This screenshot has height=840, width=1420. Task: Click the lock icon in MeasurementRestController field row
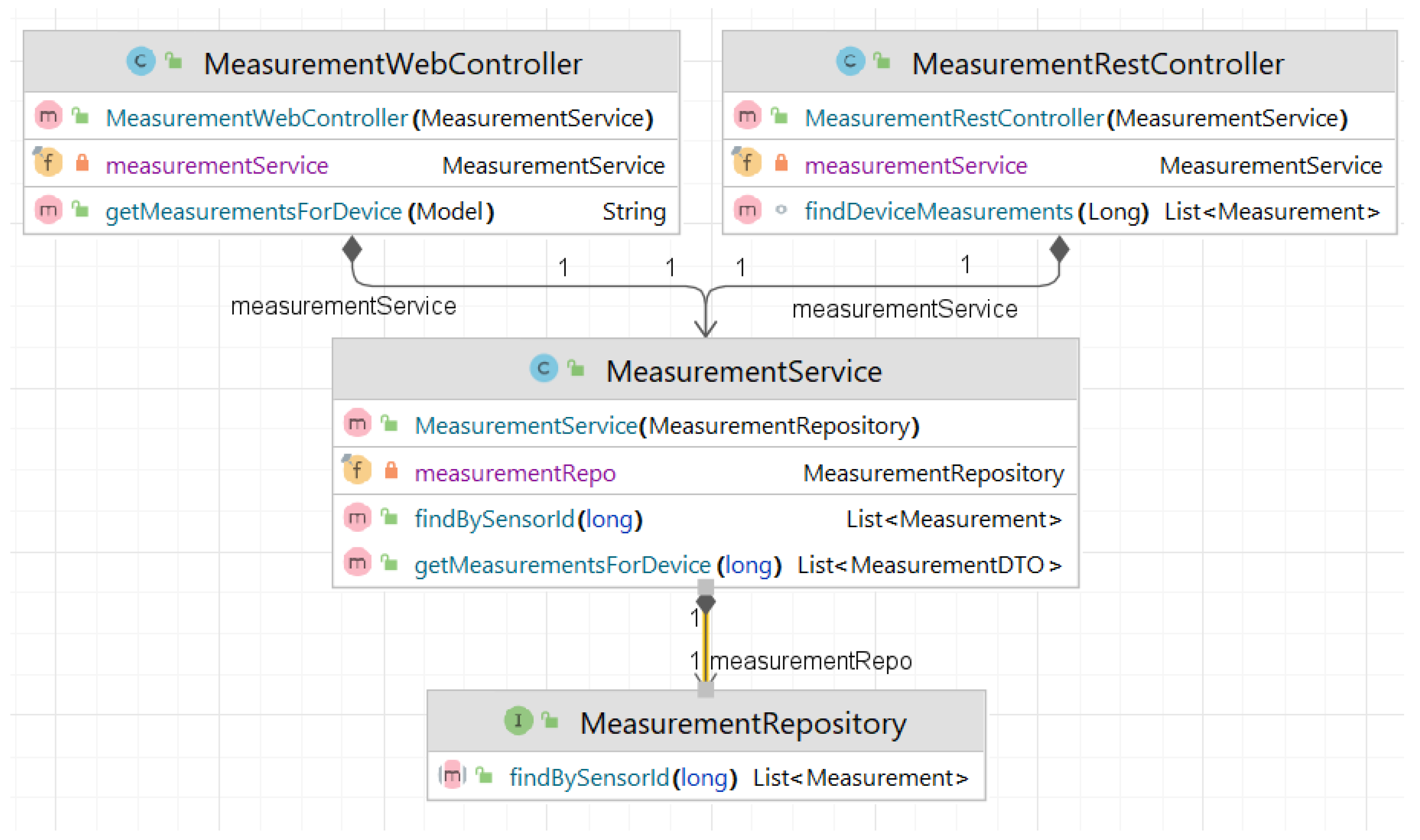781,163
